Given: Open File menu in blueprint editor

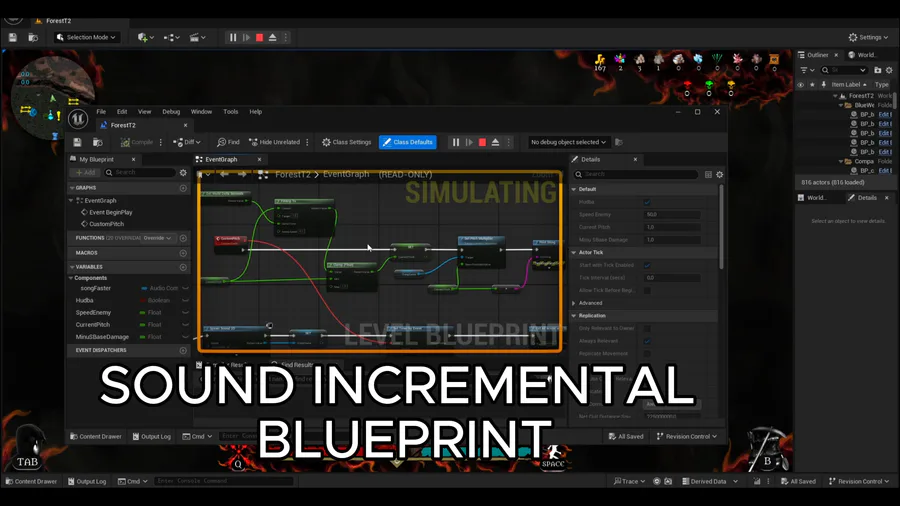Looking at the screenshot, I should 101,112.
